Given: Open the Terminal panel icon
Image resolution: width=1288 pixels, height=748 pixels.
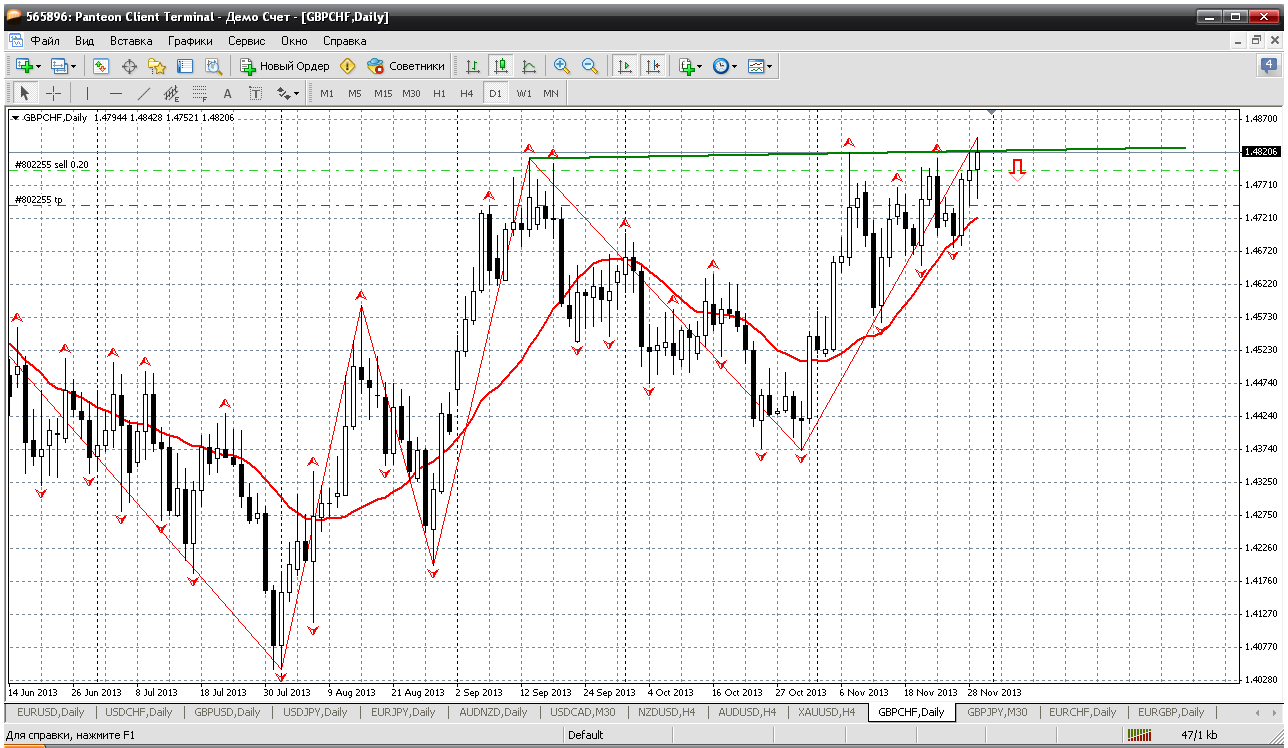Looking at the screenshot, I should pyautogui.click(x=185, y=66).
